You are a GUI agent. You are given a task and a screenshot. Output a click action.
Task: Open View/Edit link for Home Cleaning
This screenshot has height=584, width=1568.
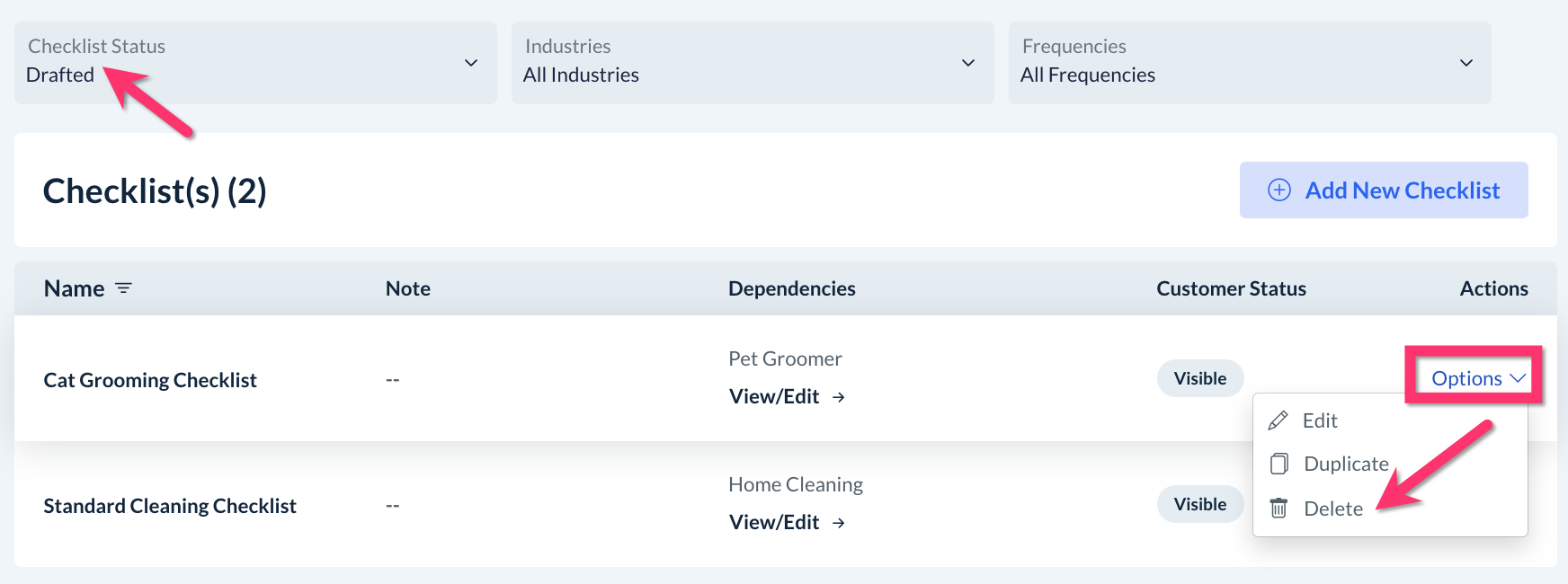point(774,523)
